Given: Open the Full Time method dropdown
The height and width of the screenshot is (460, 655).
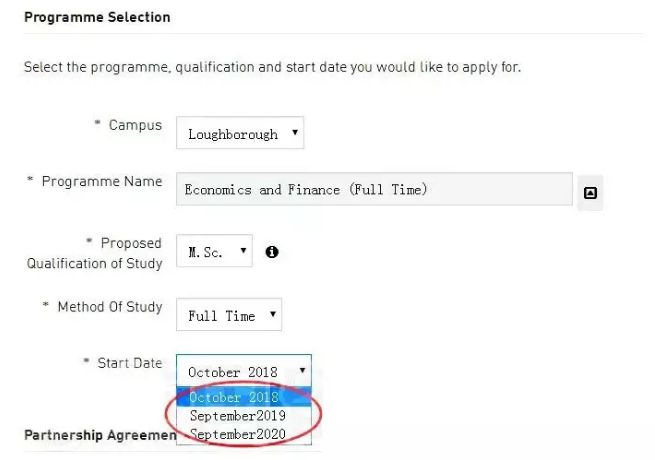Looking at the screenshot, I should pyautogui.click(x=229, y=315).
